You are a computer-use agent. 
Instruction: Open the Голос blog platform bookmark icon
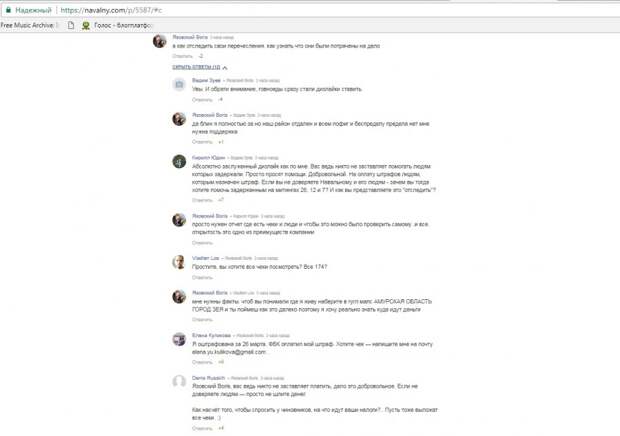(85, 25)
